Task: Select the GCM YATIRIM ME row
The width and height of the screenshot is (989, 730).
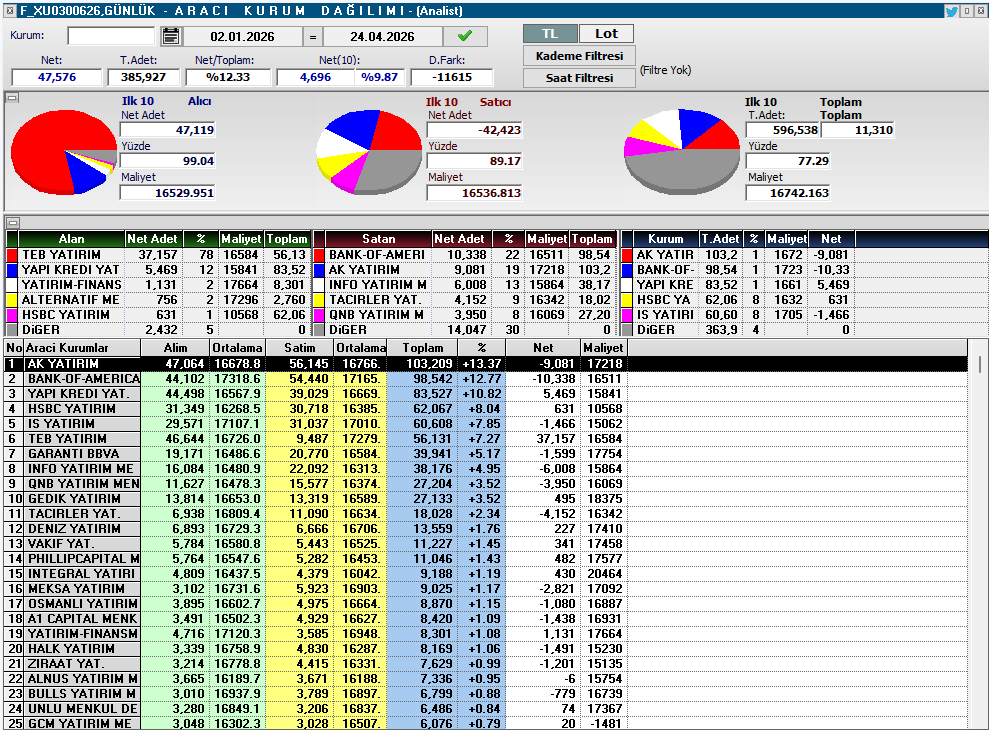Action: click(486, 724)
